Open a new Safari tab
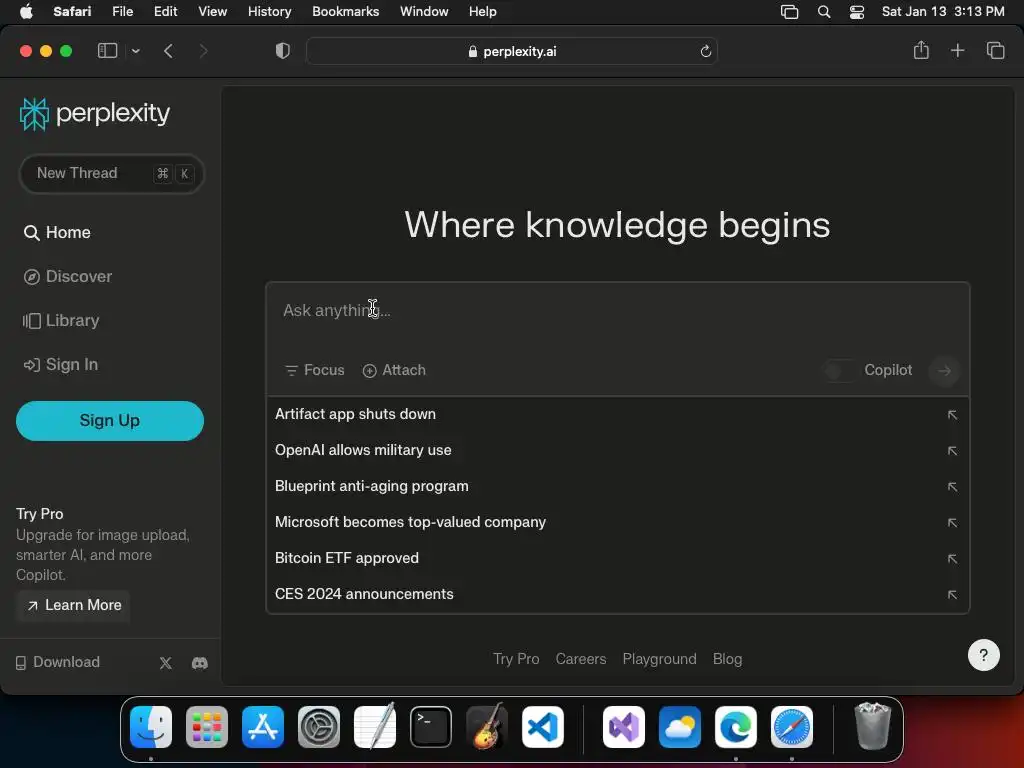 [x=957, y=50]
